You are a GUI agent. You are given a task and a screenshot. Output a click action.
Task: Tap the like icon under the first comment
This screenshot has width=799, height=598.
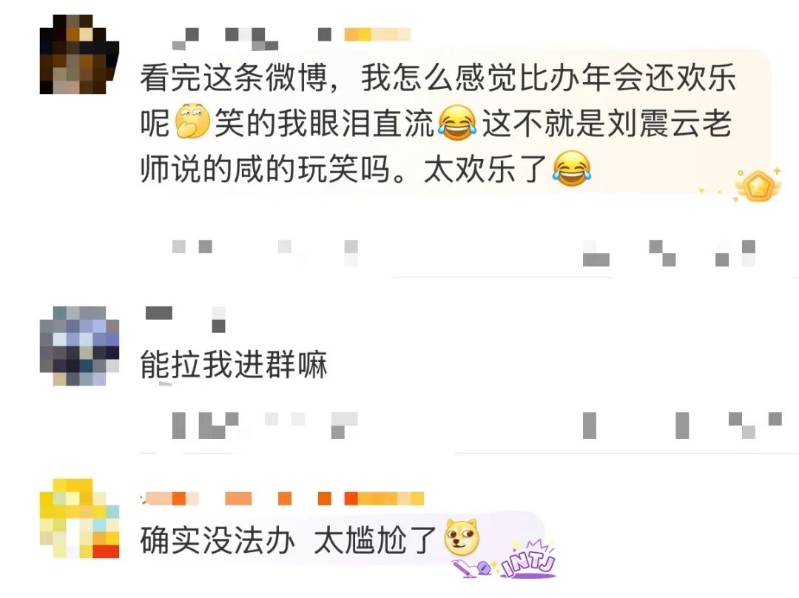click(735, 253)
